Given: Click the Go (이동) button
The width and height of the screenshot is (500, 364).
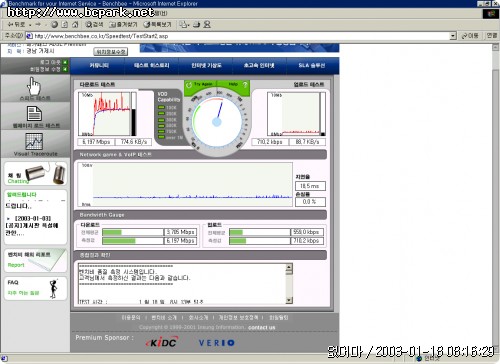Looking at the screenshot, I should pyautogui.click(x=470, y=36).
